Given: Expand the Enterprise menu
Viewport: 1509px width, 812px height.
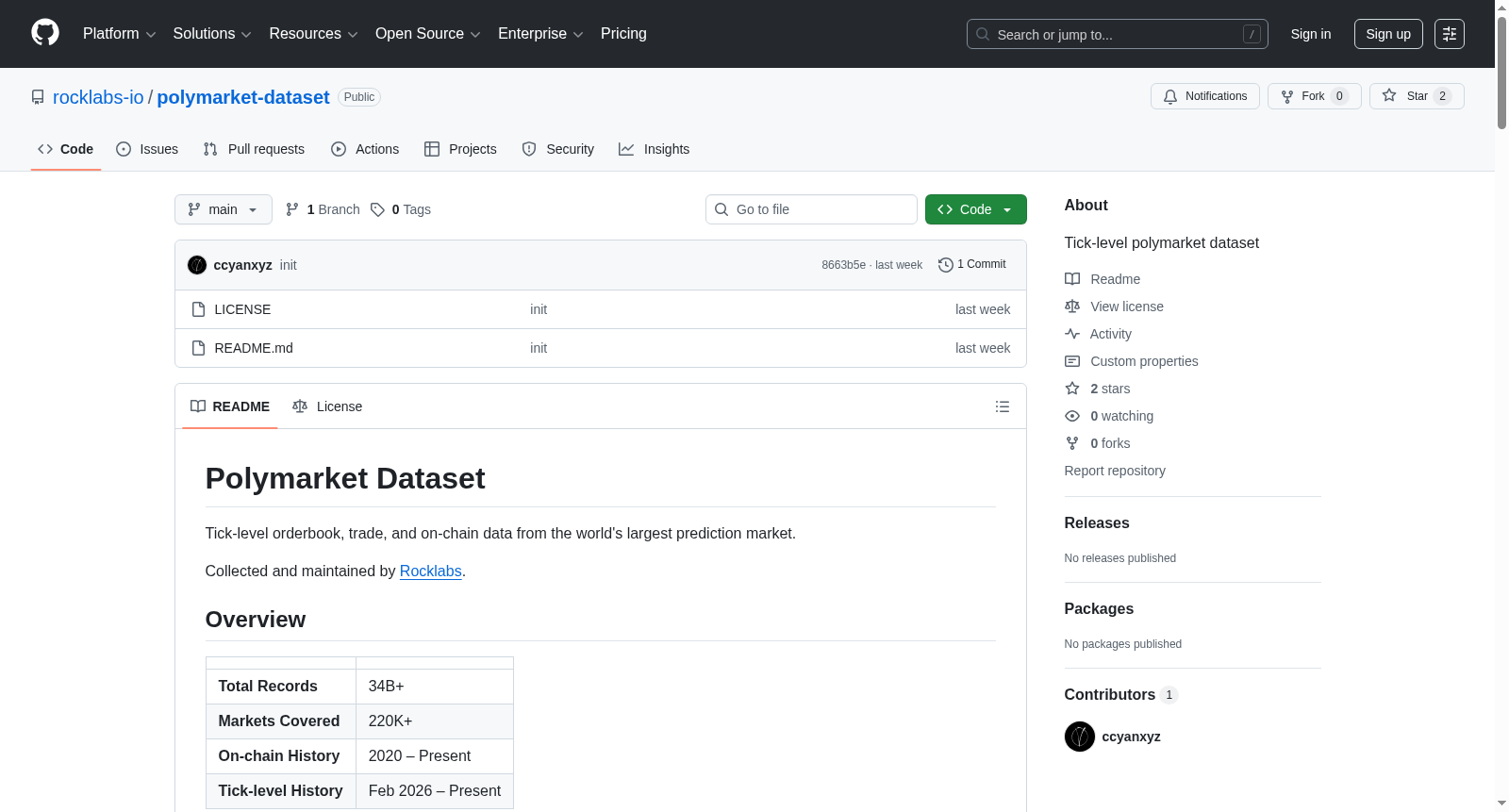Looking at the screenshot, I should point(540,34).
